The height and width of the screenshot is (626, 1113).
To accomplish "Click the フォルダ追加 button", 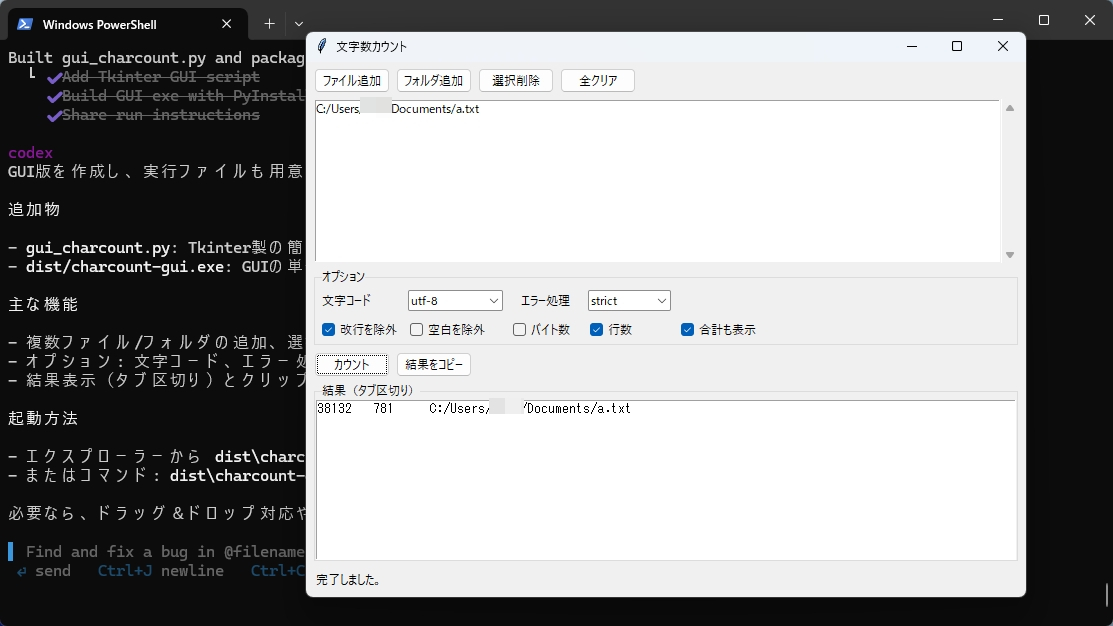I will pyautogui.click(x=433, y=80).
